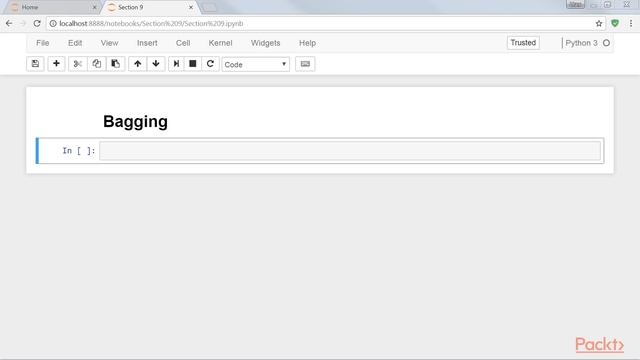The height and width of the screenshot is (360, 640).
Task: Go back with browser back arrow
Action: click(9, 24)
